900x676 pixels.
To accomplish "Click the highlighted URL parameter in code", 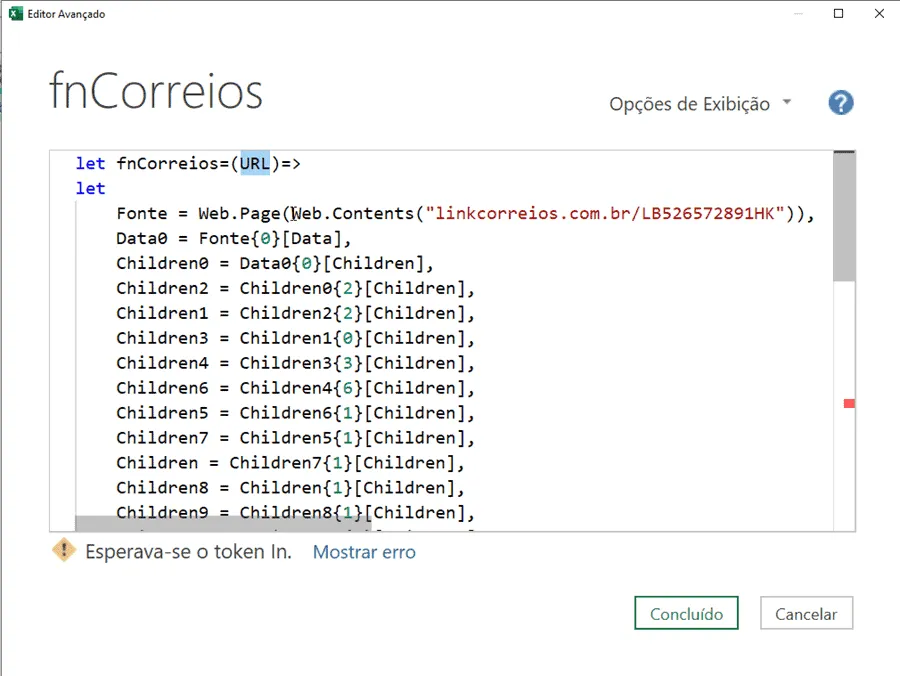I will 254,164.
